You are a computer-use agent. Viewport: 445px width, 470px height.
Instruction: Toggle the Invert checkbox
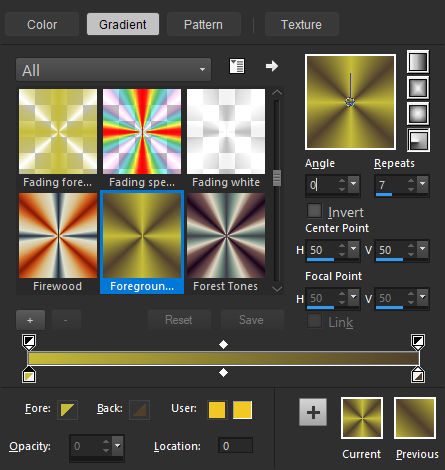(x=314, y=211)
